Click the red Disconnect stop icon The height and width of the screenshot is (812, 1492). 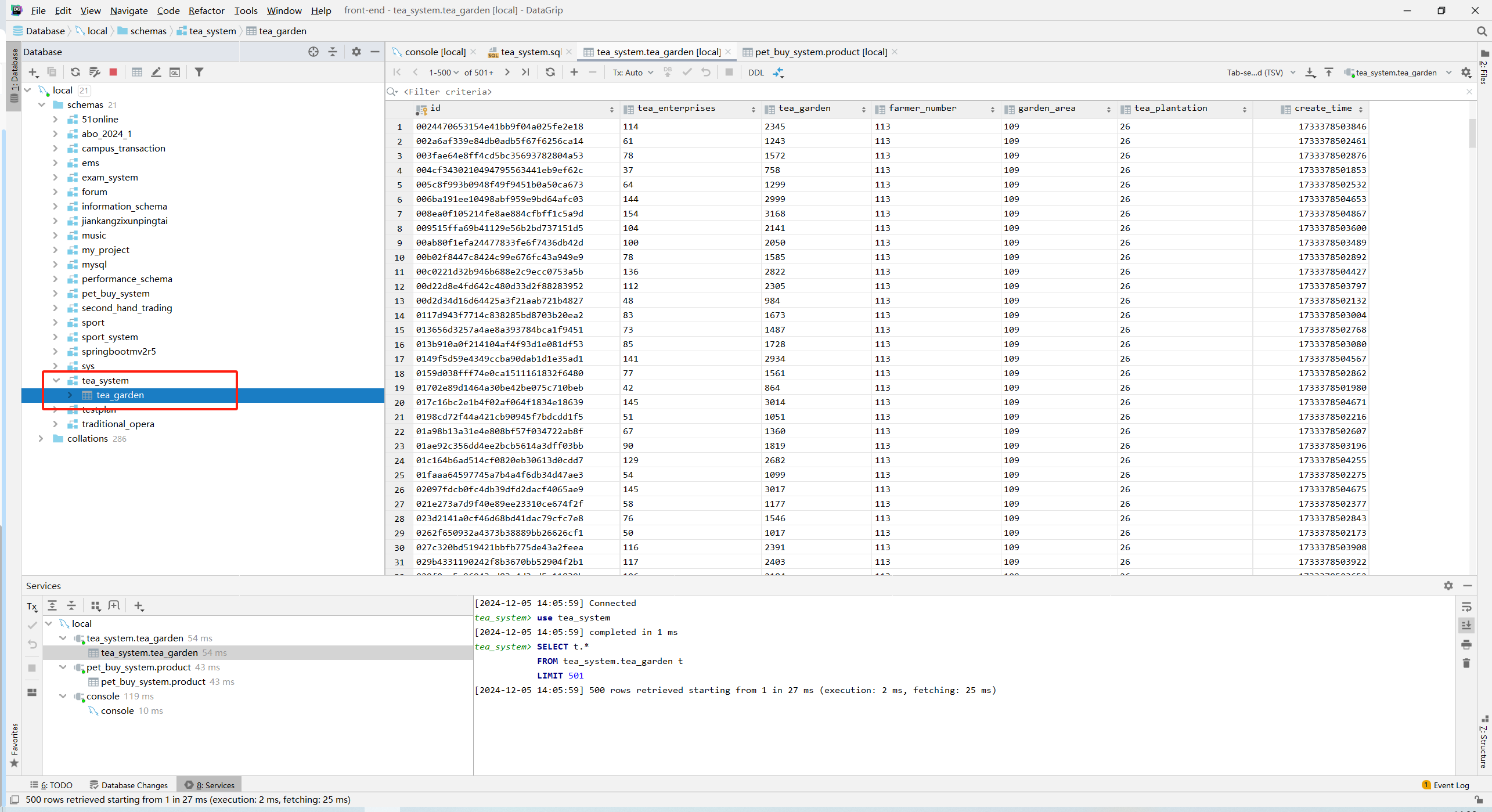(x=113, y=72)
